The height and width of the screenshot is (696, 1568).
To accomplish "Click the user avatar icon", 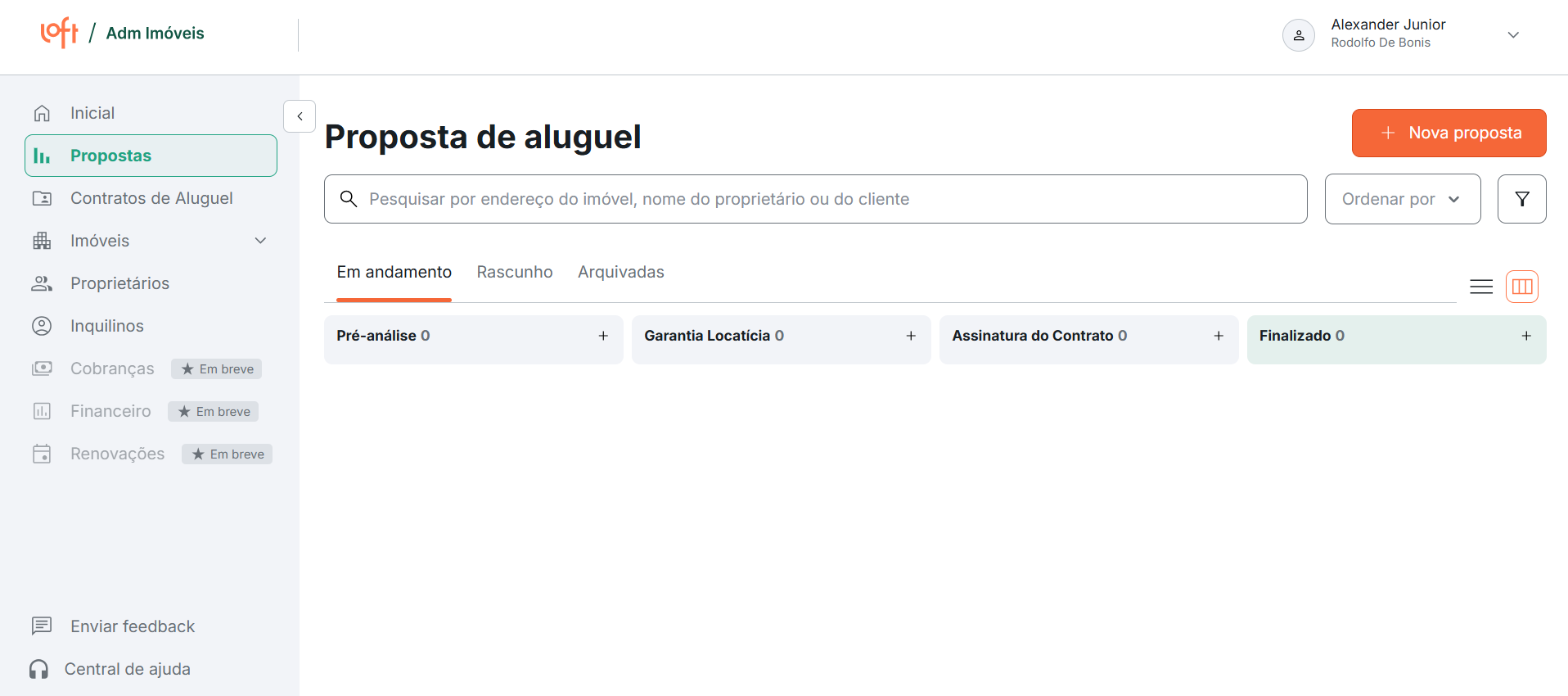I will 1298,35.
